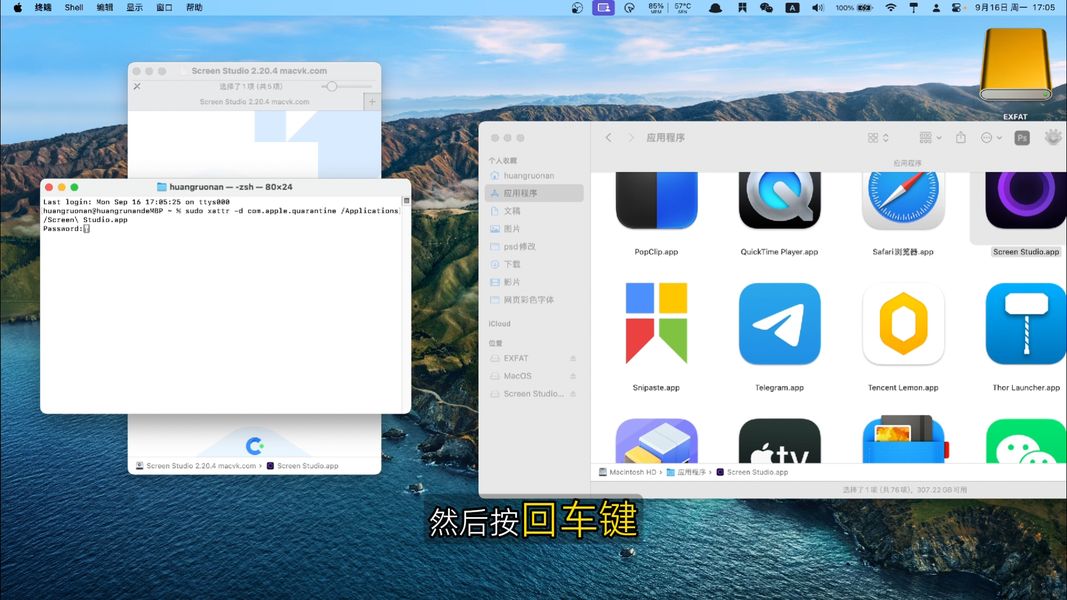Go forward in the Finder window
This screenshot has width=1067, height=600.
(x=631, y=137)
